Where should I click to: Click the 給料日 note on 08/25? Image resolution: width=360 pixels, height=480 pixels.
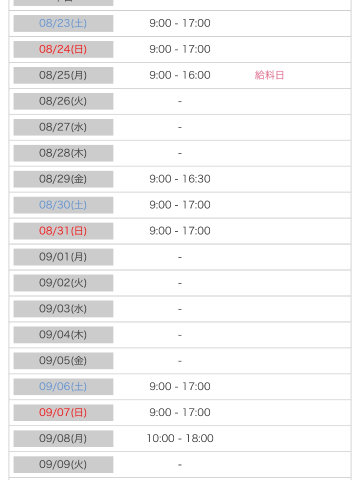pyautogui.click(x=269, y=75)
